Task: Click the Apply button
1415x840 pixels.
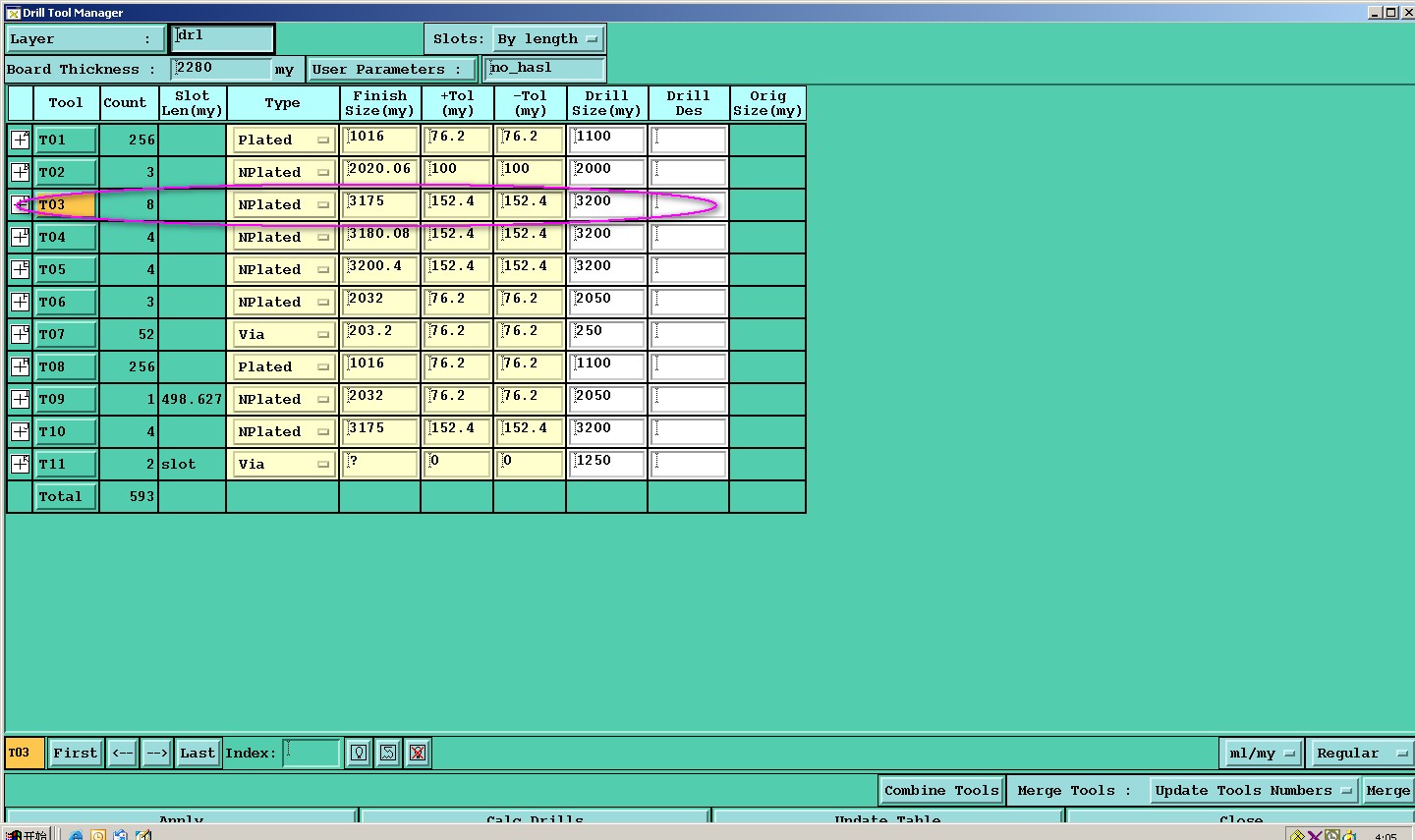Action: (x=181, y=817)
